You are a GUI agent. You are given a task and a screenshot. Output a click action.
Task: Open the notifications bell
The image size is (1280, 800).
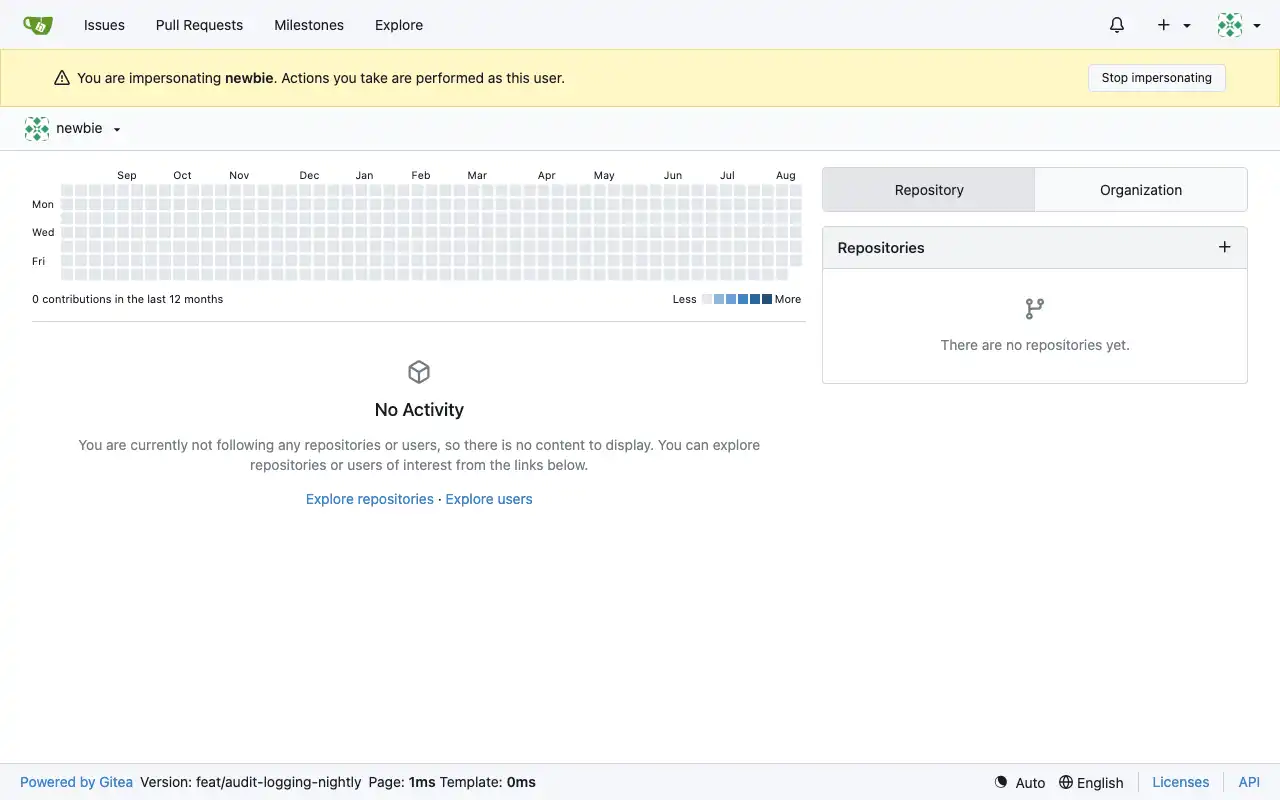tap(1117, 25)
